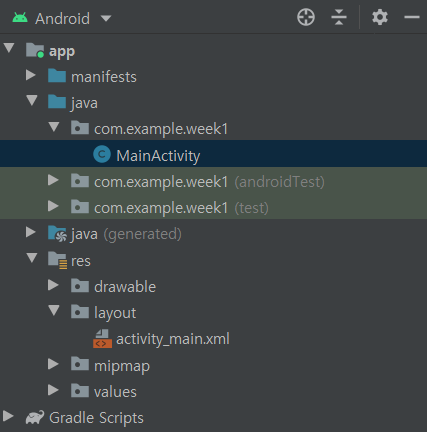This screenshot has height=432, width=427.
Task: Click the Collapse All icon
Action: 339,17
